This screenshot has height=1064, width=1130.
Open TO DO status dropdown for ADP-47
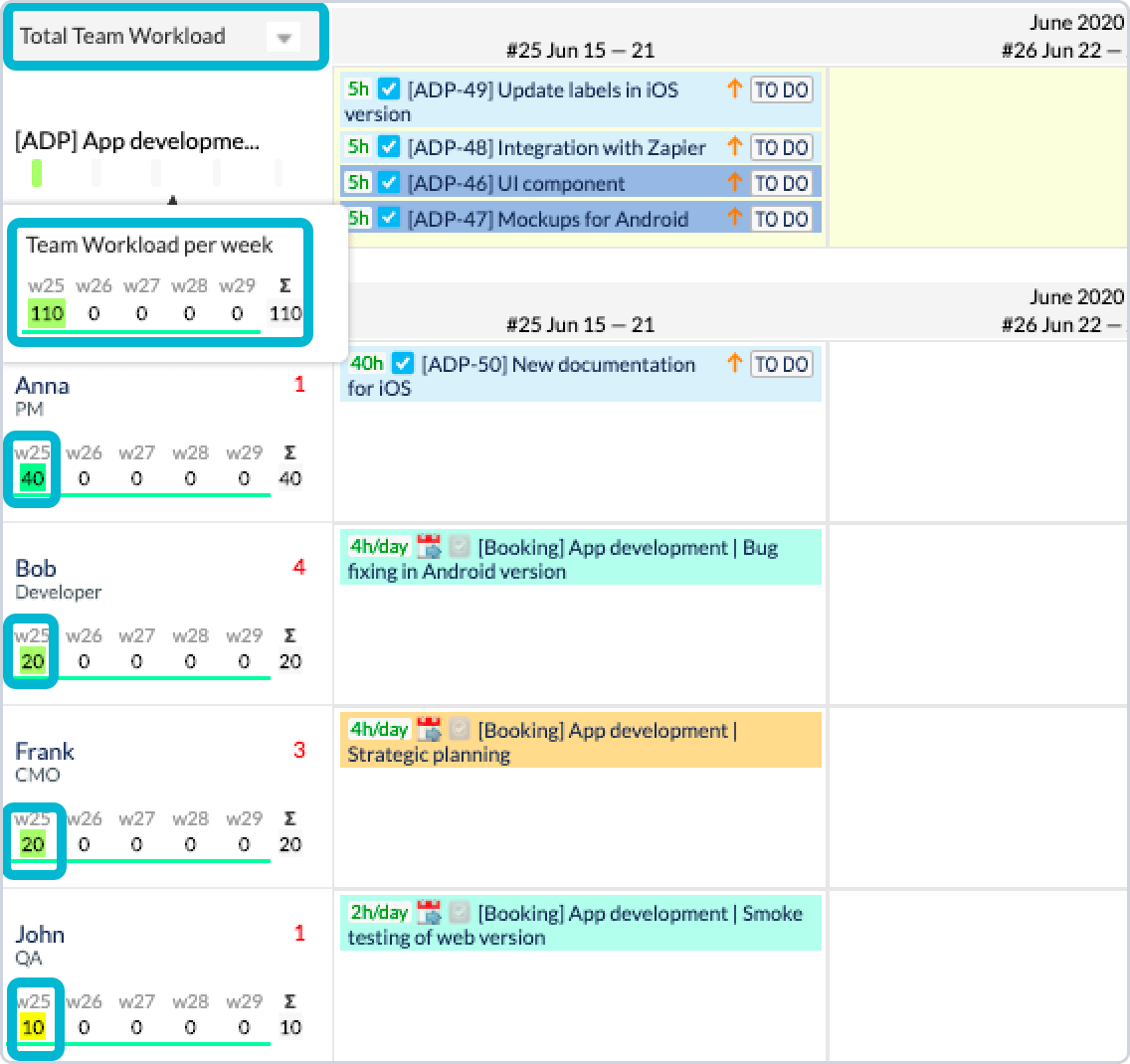coord(781,219)
